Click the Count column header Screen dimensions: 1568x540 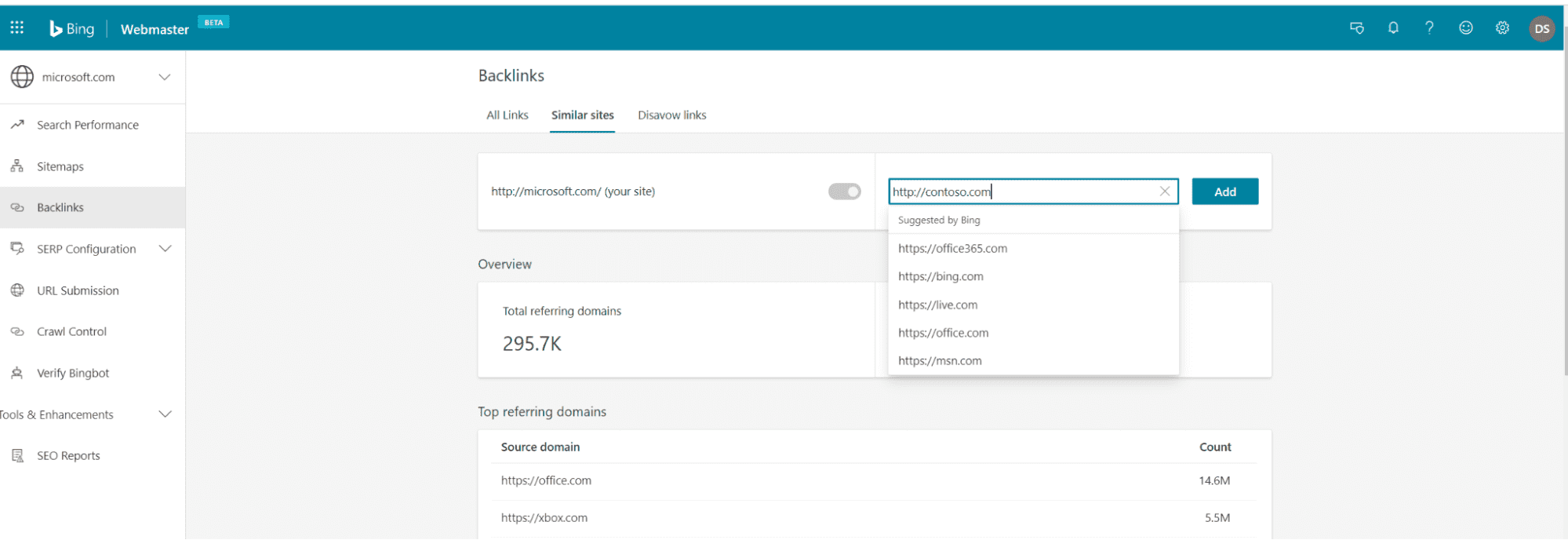[1215, 447]
